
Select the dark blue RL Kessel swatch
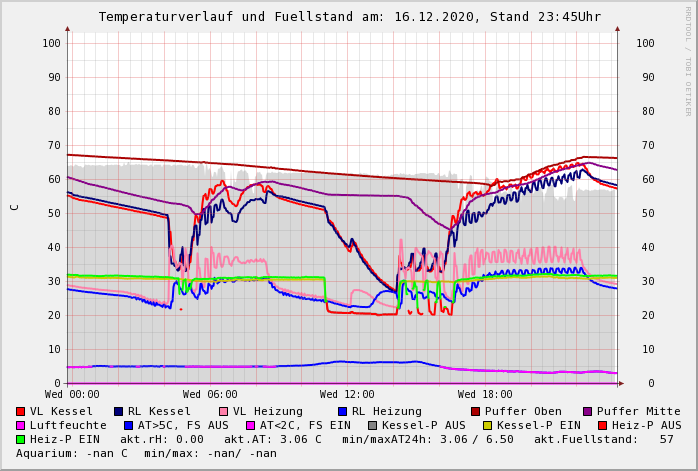coord(118,412)
